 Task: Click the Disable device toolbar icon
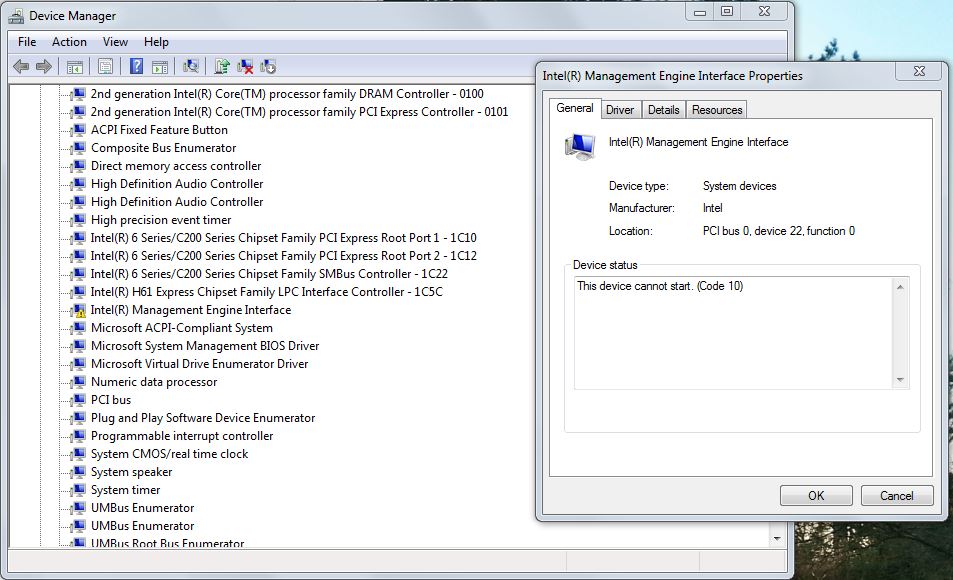coord(268,67)
